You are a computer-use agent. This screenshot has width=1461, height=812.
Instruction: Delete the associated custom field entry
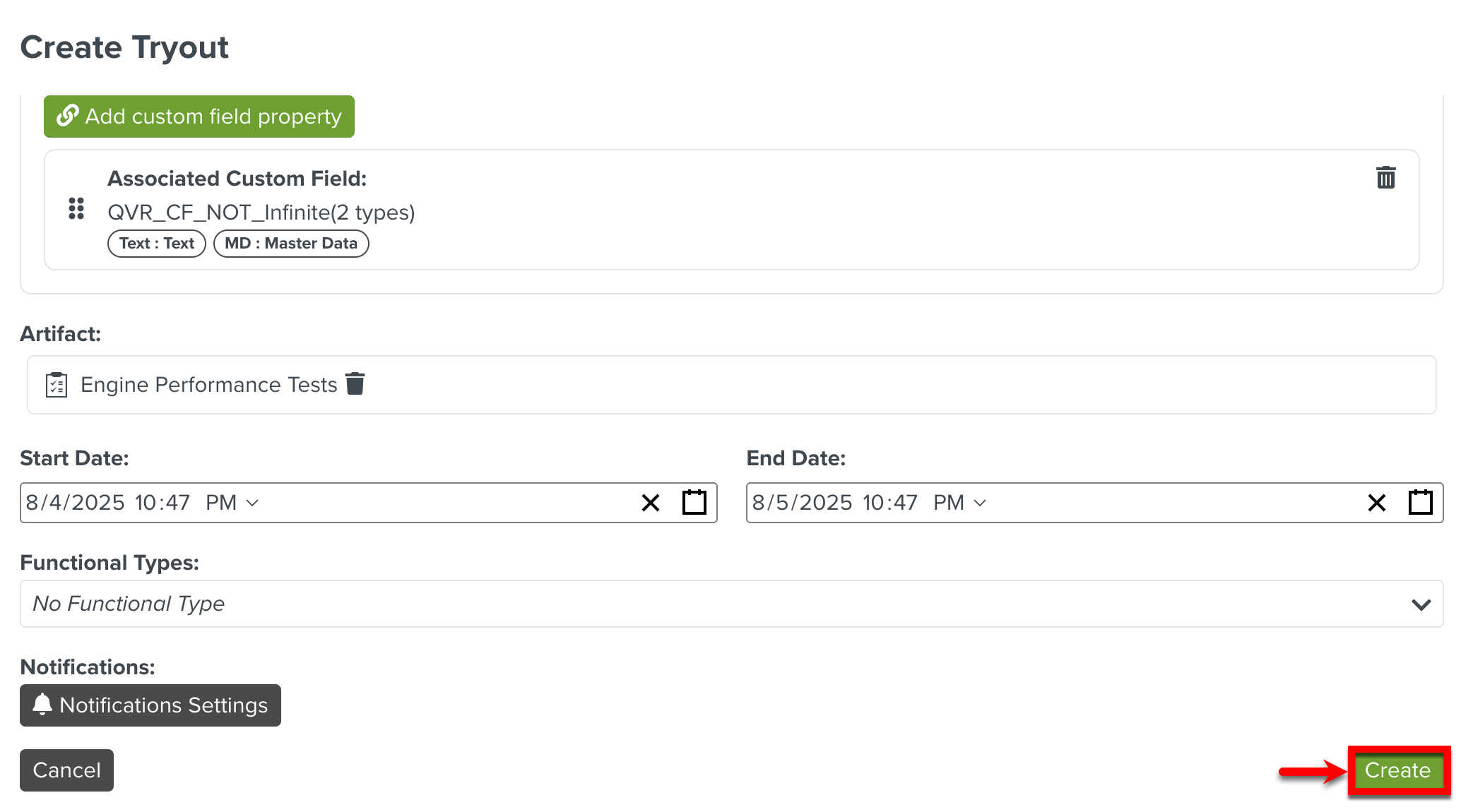click(1385, 178)
